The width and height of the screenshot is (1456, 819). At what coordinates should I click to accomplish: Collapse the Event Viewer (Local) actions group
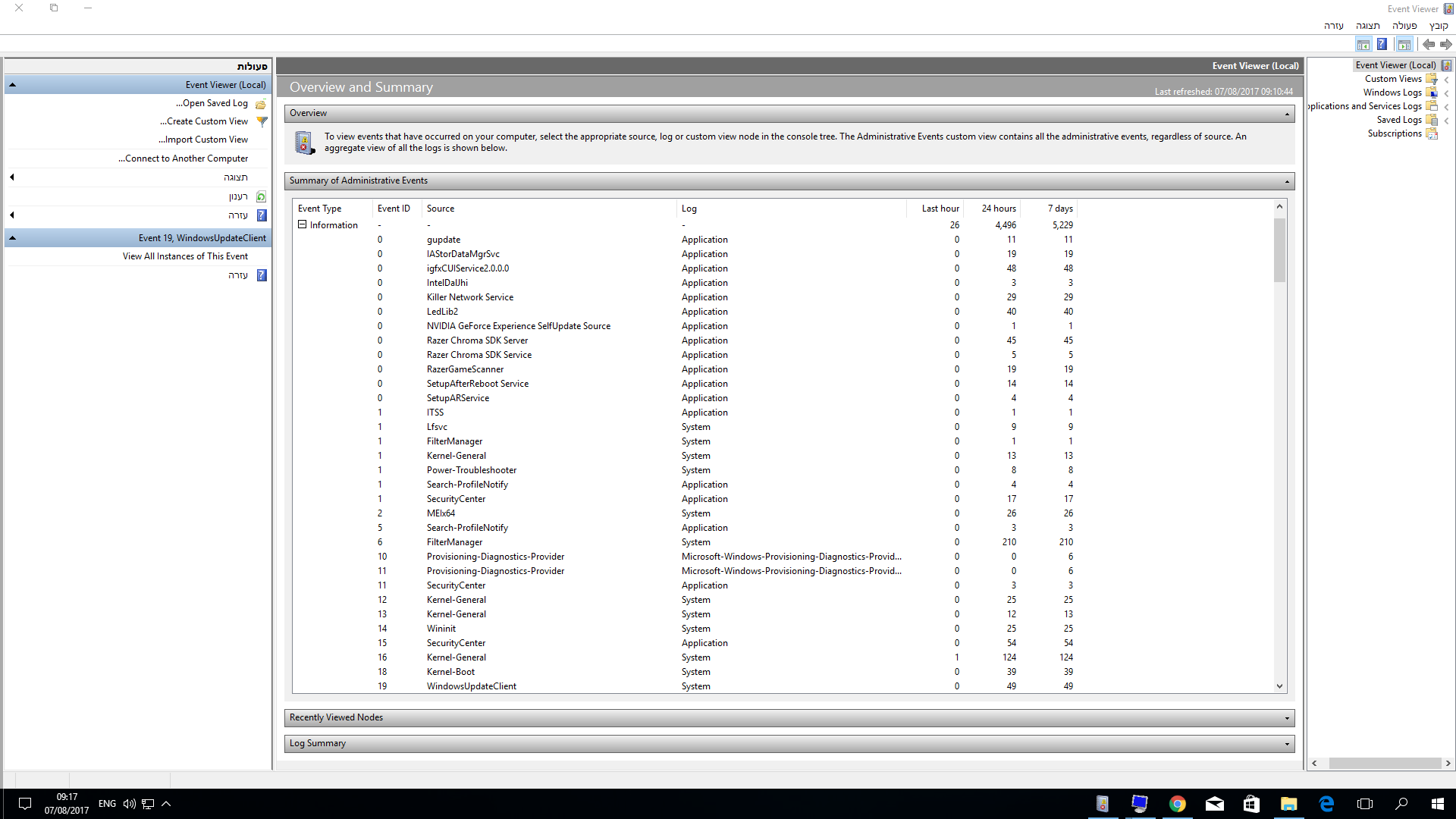[12, 85]
